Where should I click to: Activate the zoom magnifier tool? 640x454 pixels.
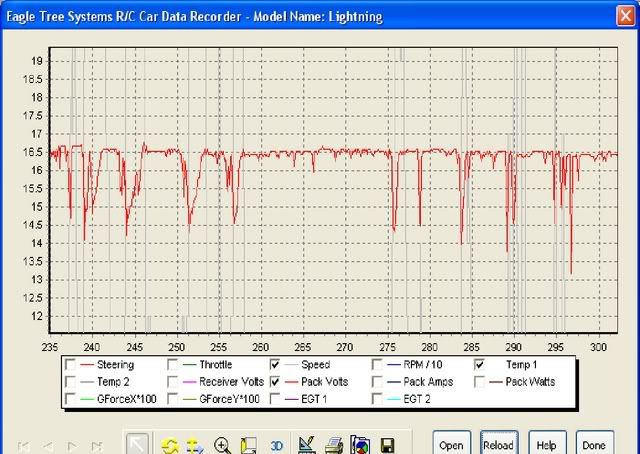(x=222, y=445)
